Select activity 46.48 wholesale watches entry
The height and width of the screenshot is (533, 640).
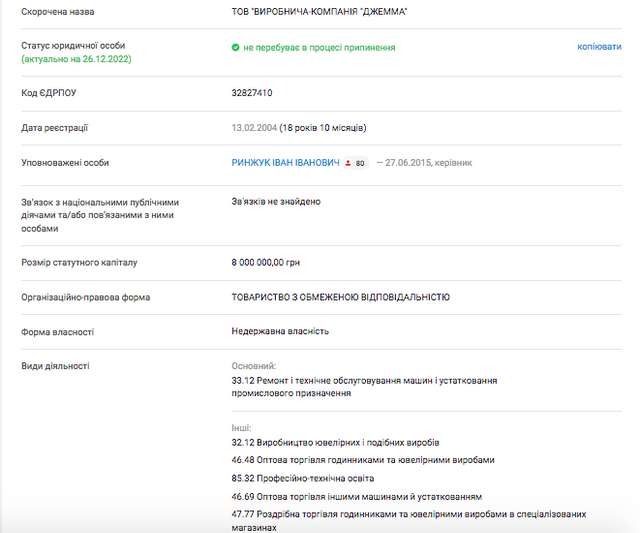pos(362,460)
